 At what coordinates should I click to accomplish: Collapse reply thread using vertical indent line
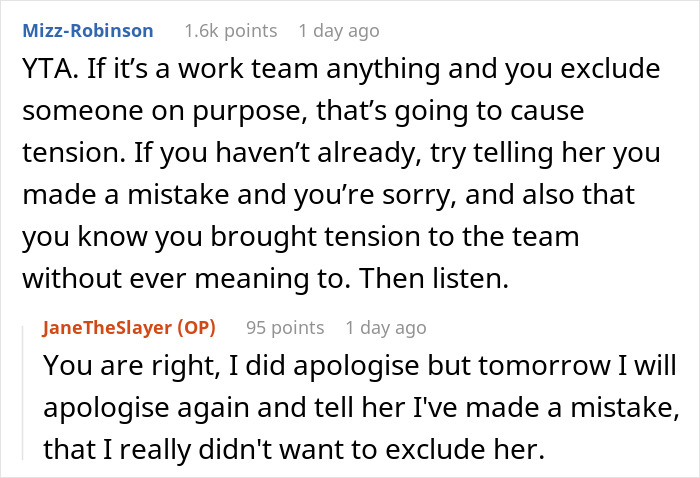[23, 388]
